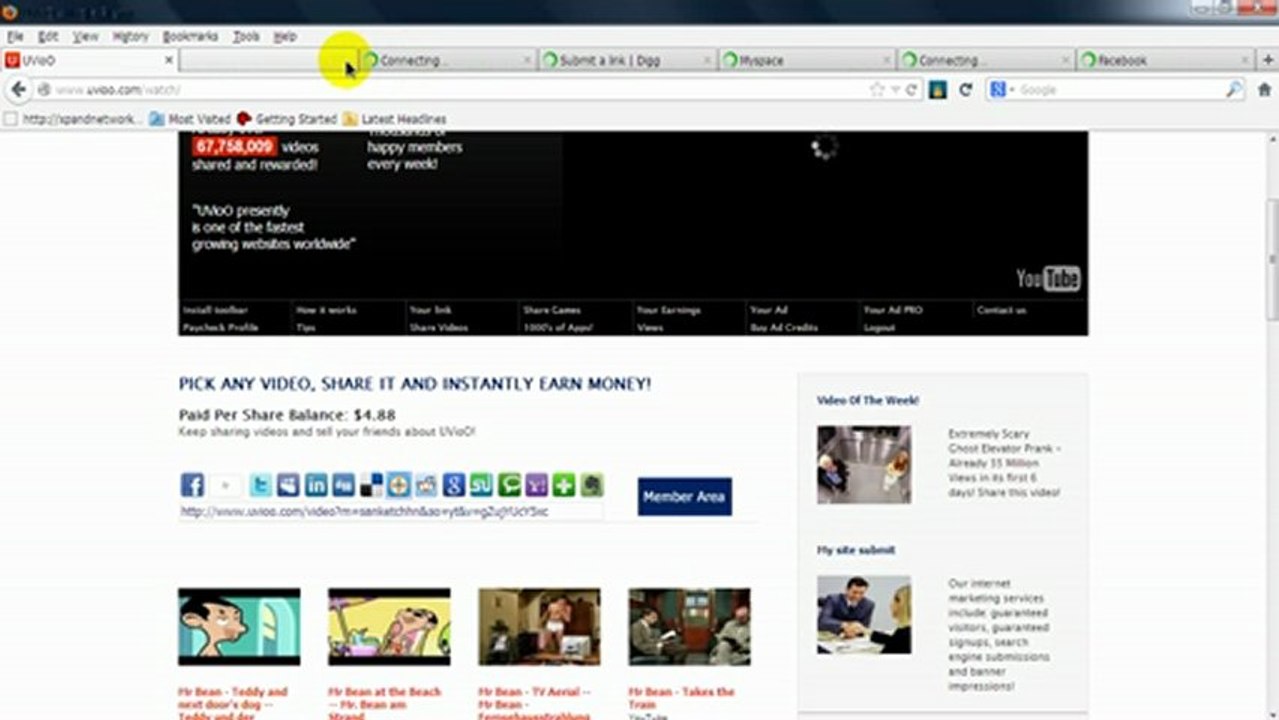Click the Logout link

click(x=879, y=328)
